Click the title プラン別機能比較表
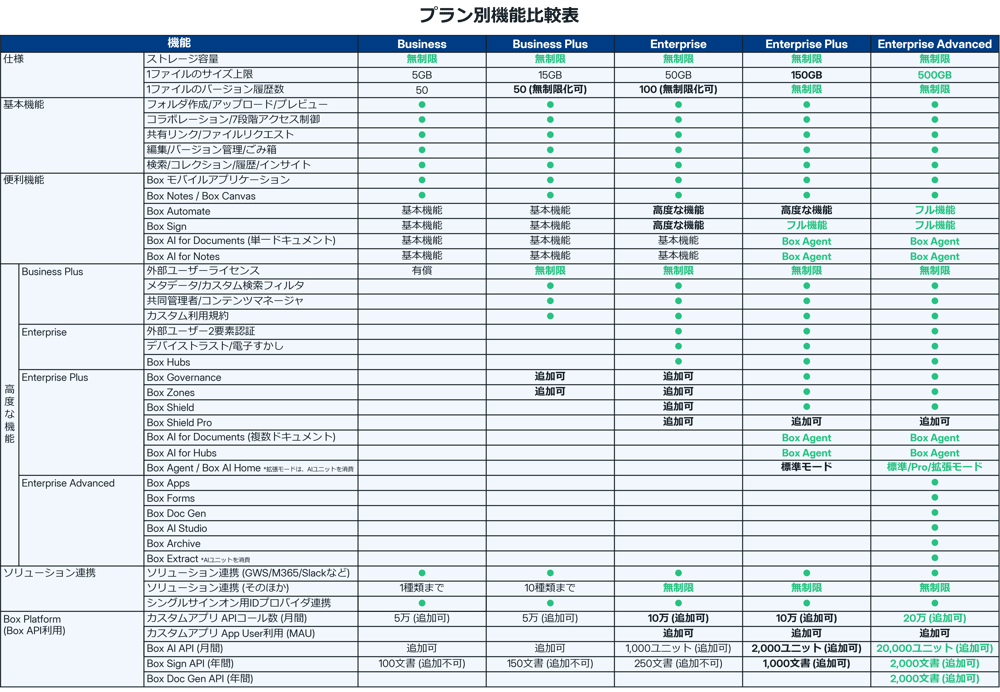 [x=499, y=15]
